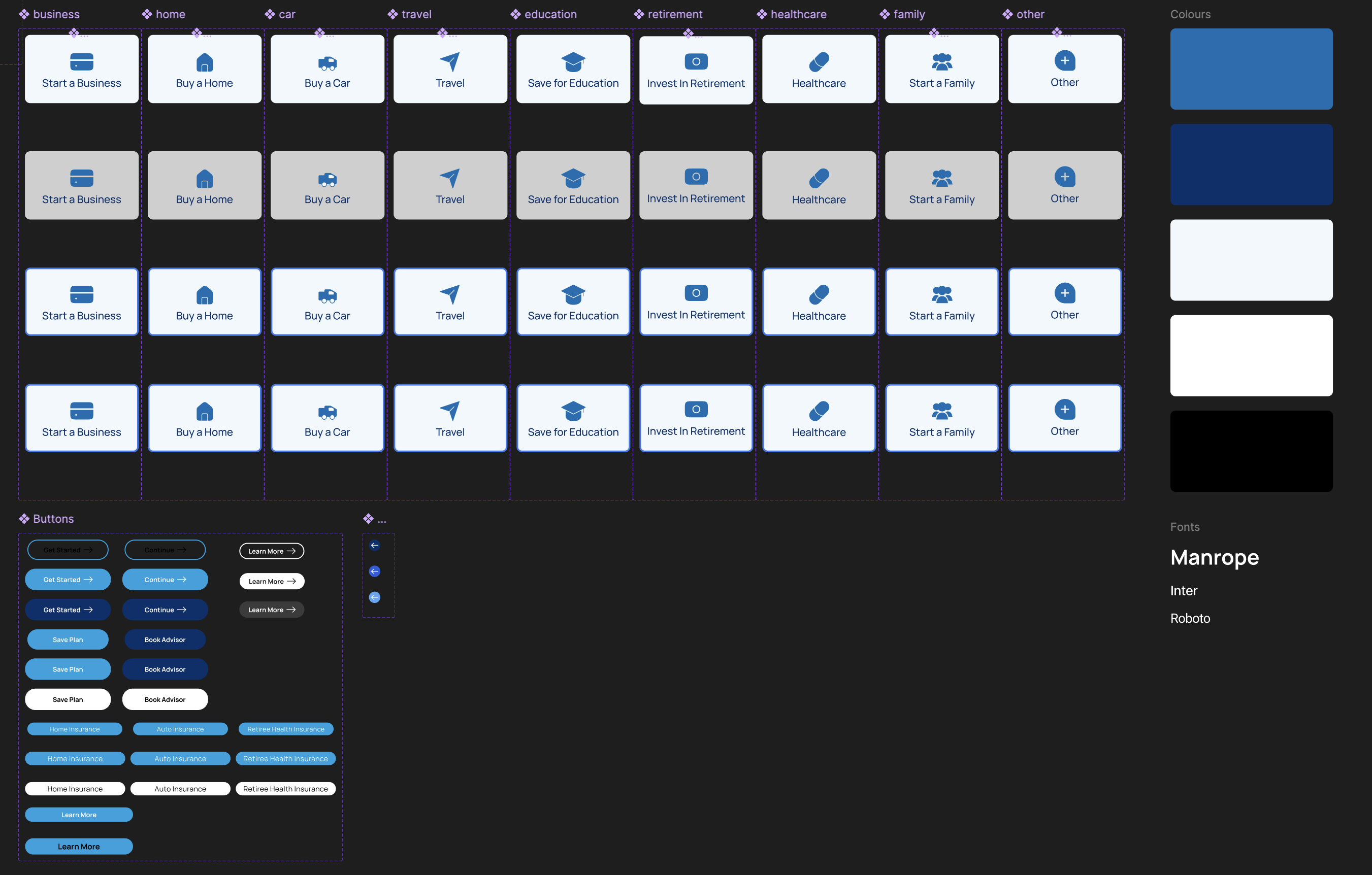Select the dark blue colour swatch
Image resolution: width=1372 pixels, height=875 pixels.
tap(1251, 164)
